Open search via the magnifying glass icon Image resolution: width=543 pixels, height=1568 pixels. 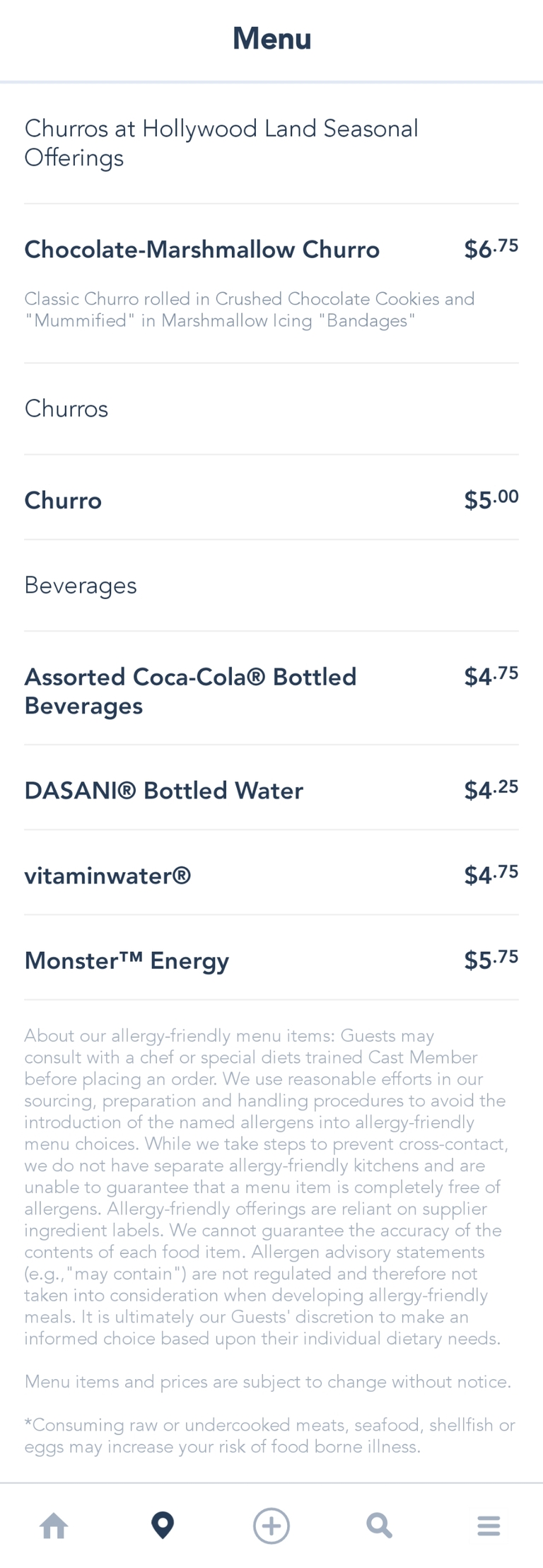[380, 1525]
